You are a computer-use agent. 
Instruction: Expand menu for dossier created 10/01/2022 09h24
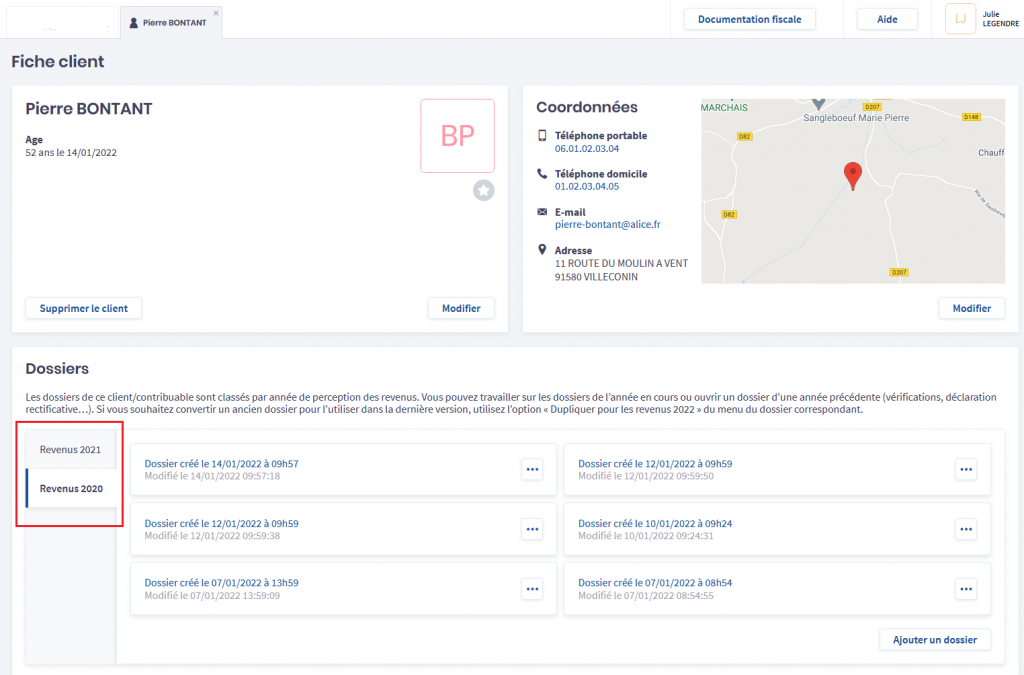(x=966, y=529)
